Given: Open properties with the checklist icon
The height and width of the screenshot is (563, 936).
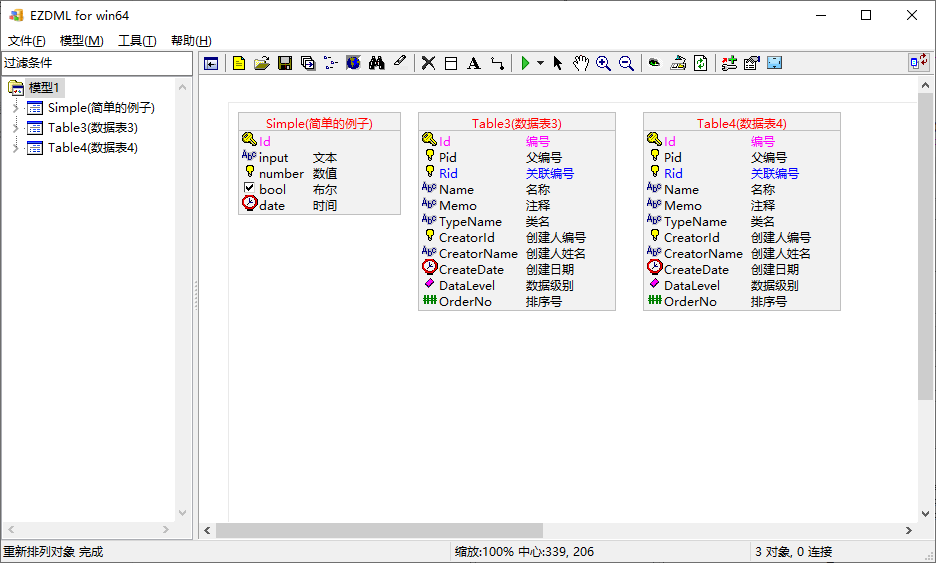Looking at the screenshot, I should pyautogui.click(x=752, y=63).
